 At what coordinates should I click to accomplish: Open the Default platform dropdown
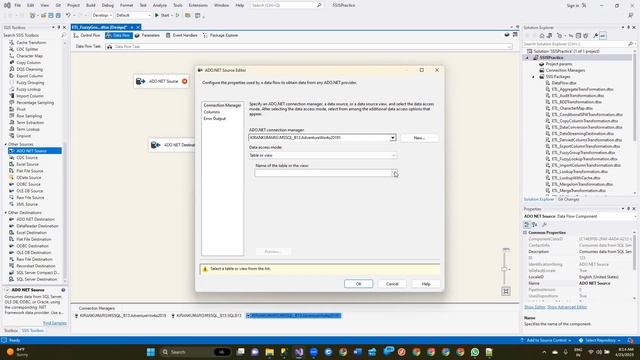click(133, 15)
